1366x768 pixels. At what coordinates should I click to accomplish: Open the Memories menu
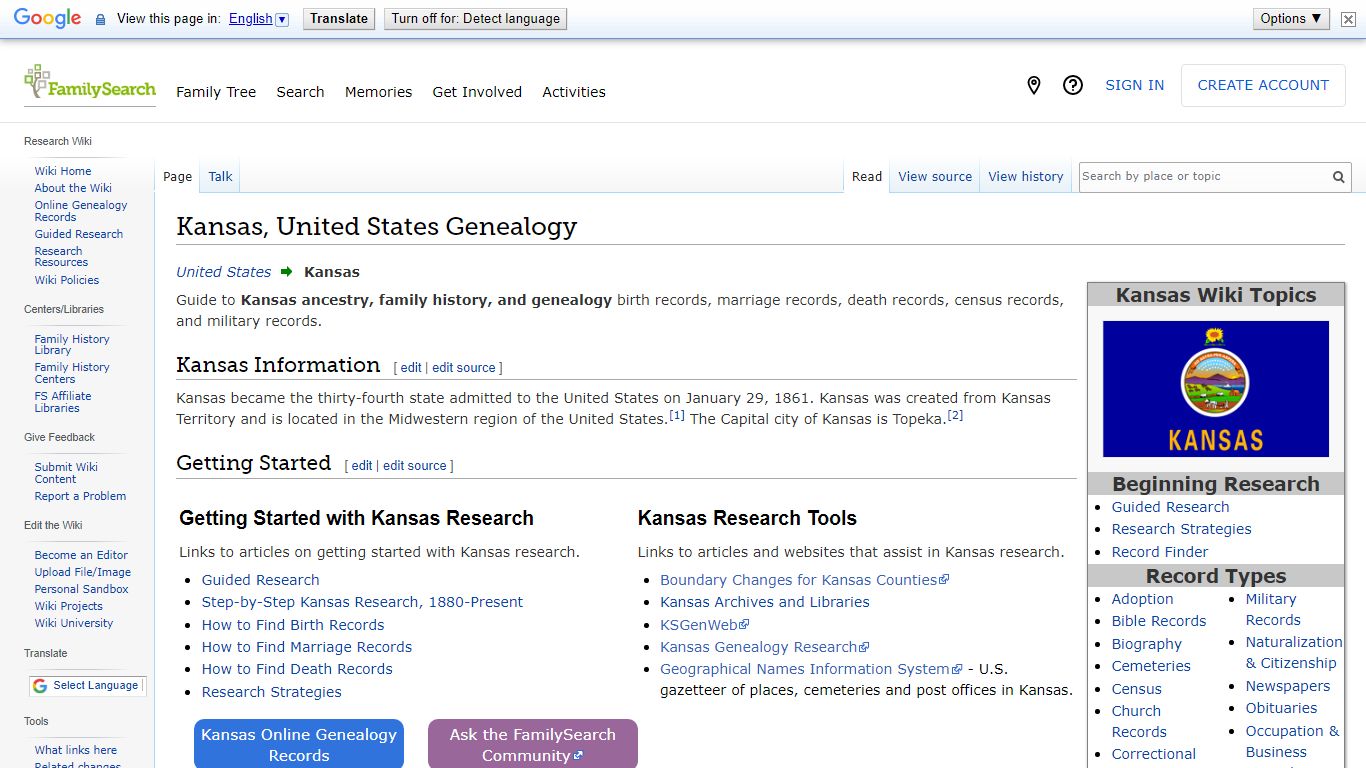pyautogui.click(x=378, y=92)
